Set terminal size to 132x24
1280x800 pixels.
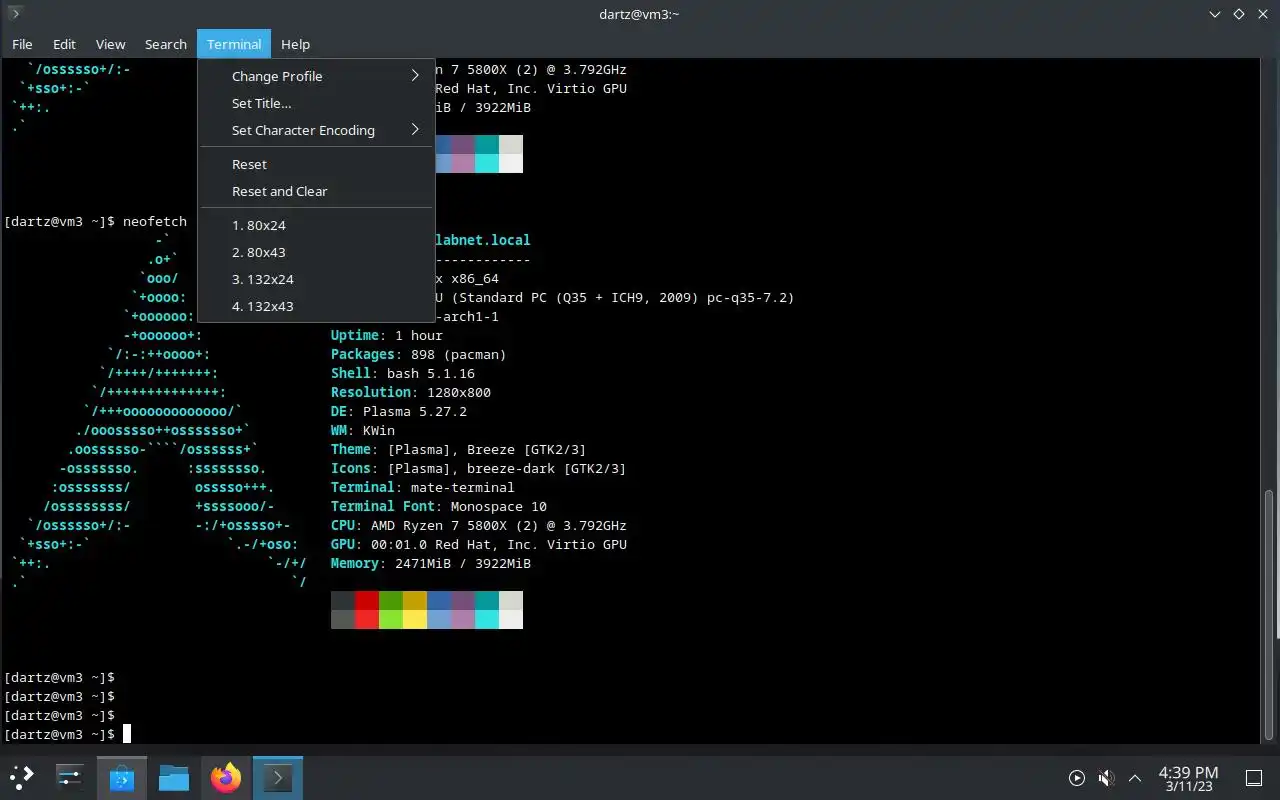[316, 279]
